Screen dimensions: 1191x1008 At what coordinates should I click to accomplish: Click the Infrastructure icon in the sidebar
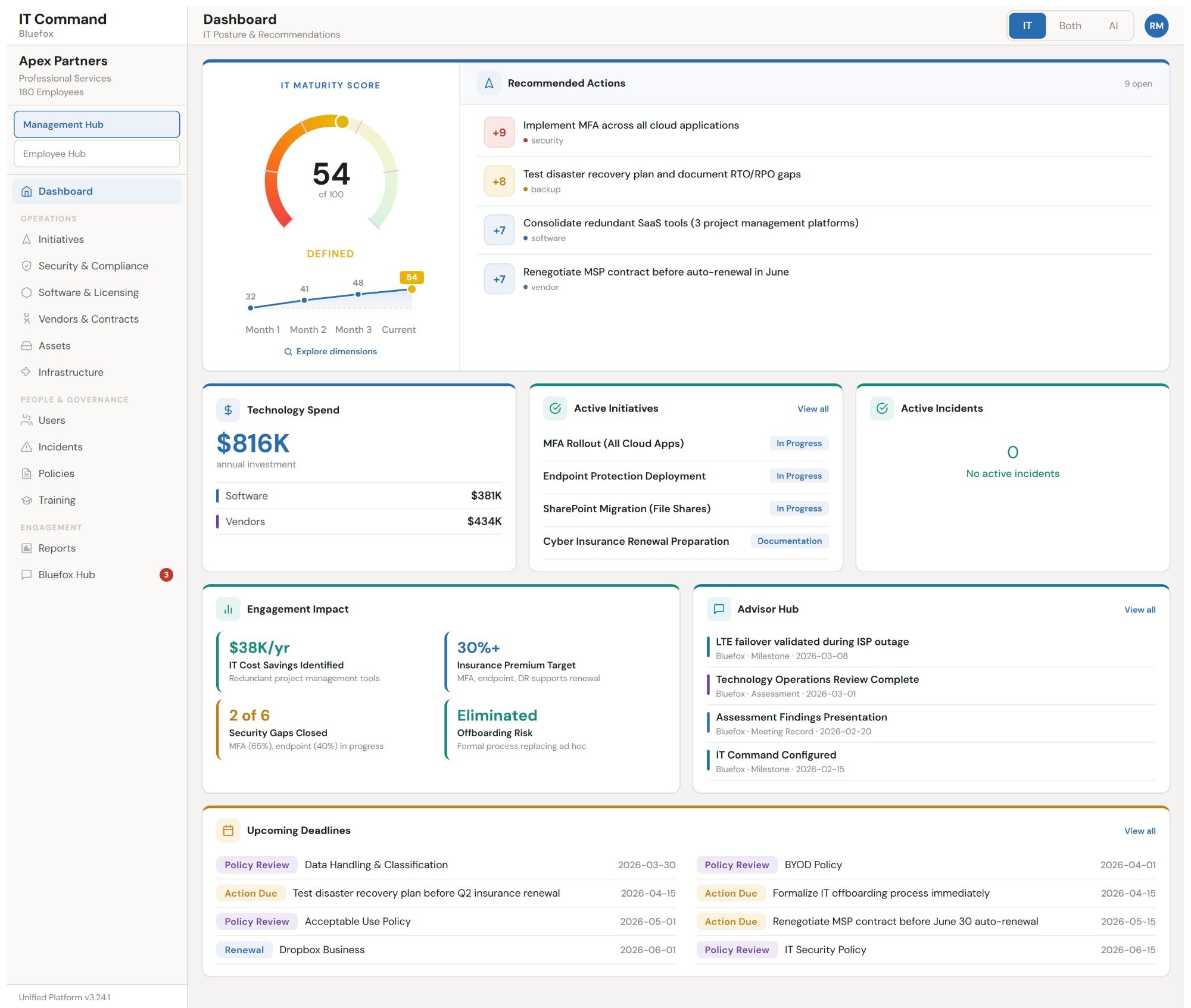pyautogui.click(x=26, y=372)
